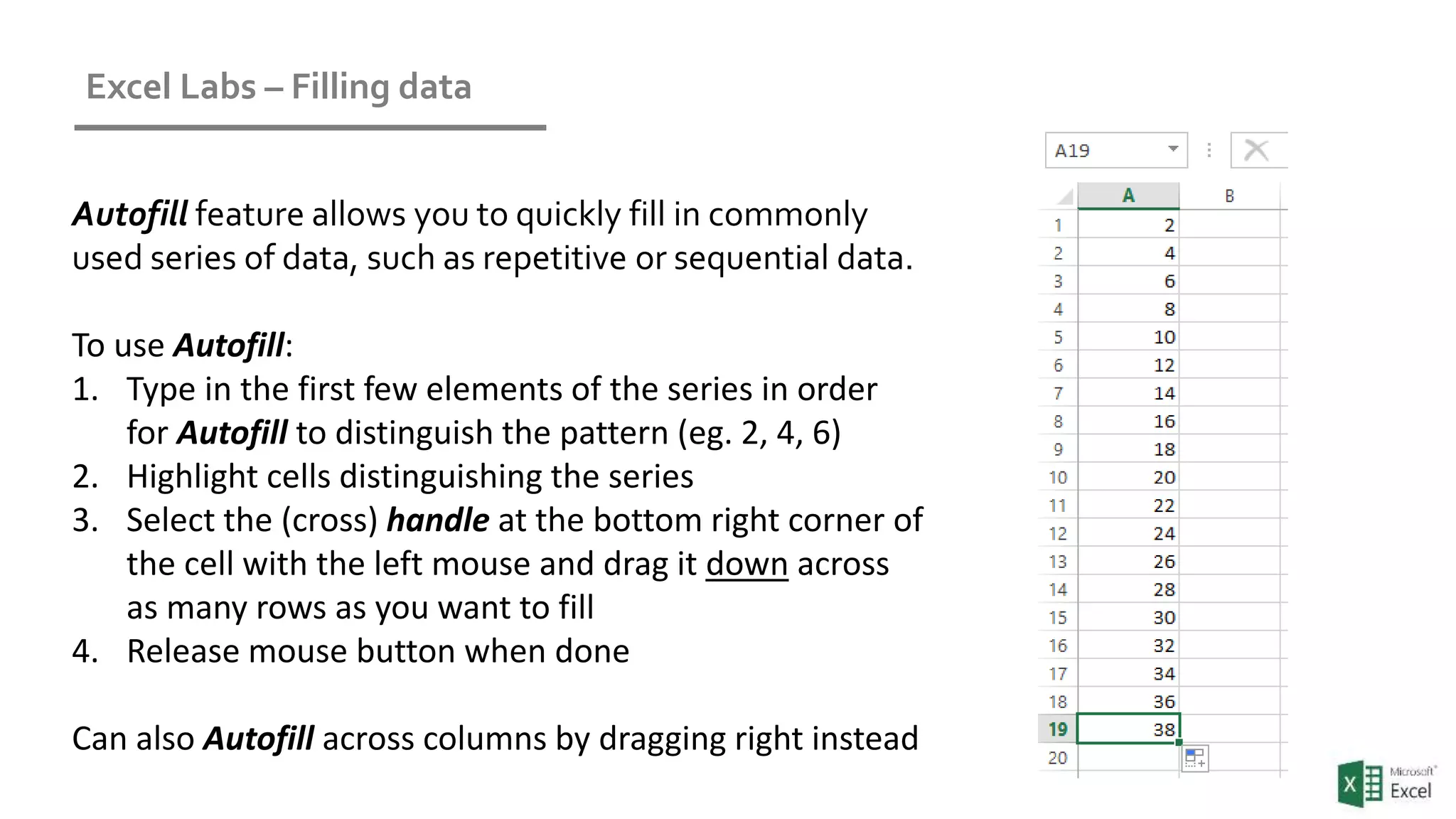The image size is (1456, 819).
Task: Select row 20 header
Action: [x=1058, y=758]
